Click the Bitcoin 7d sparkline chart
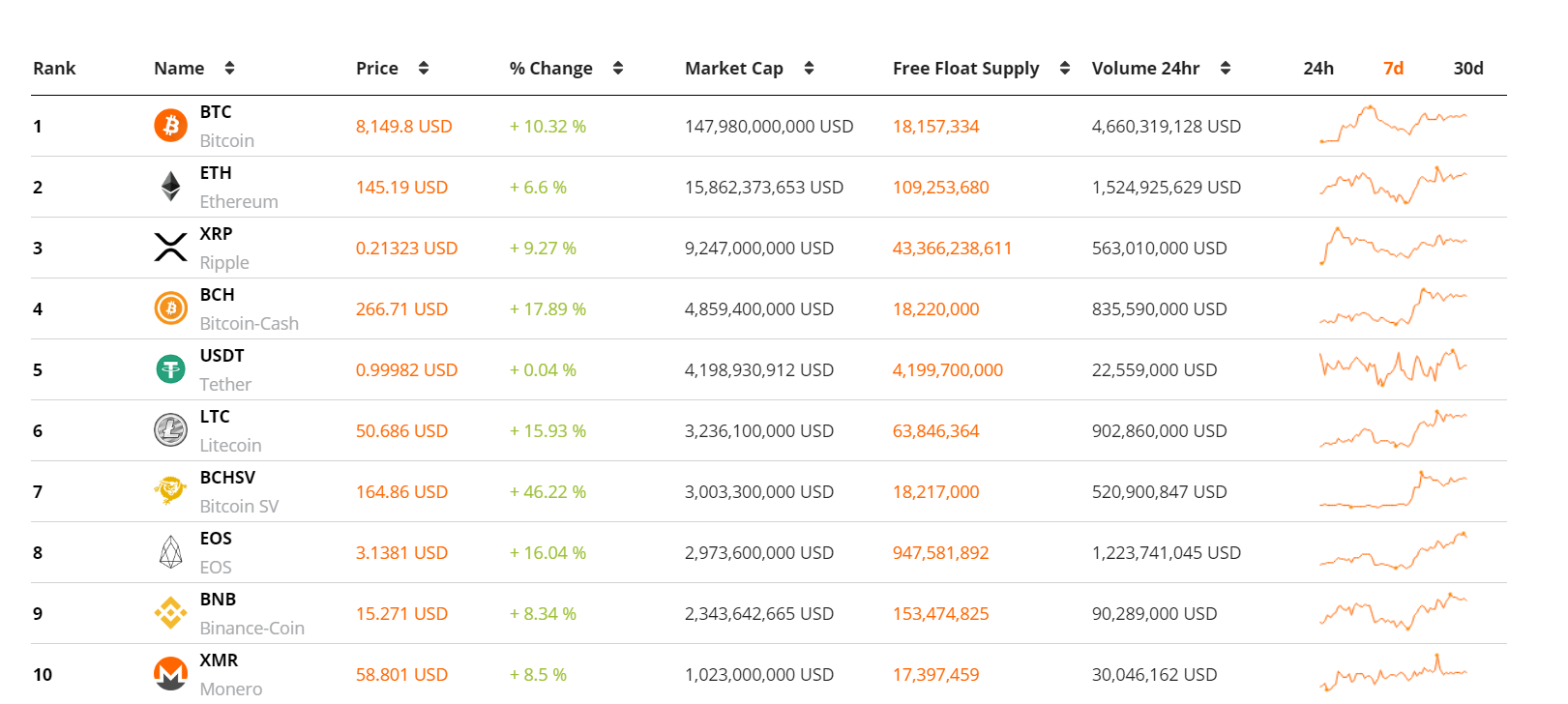Viewport: 1568px width, 704px height. 1393,126
